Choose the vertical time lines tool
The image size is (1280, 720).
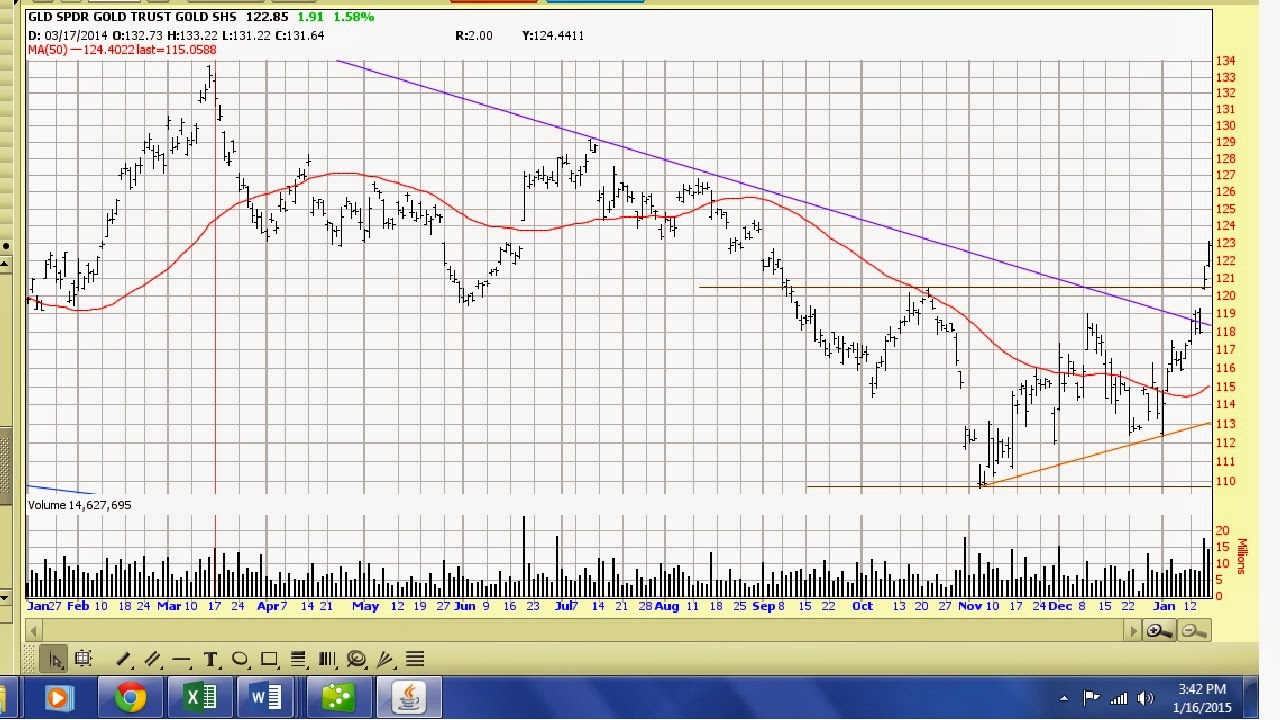coord(327,659)
